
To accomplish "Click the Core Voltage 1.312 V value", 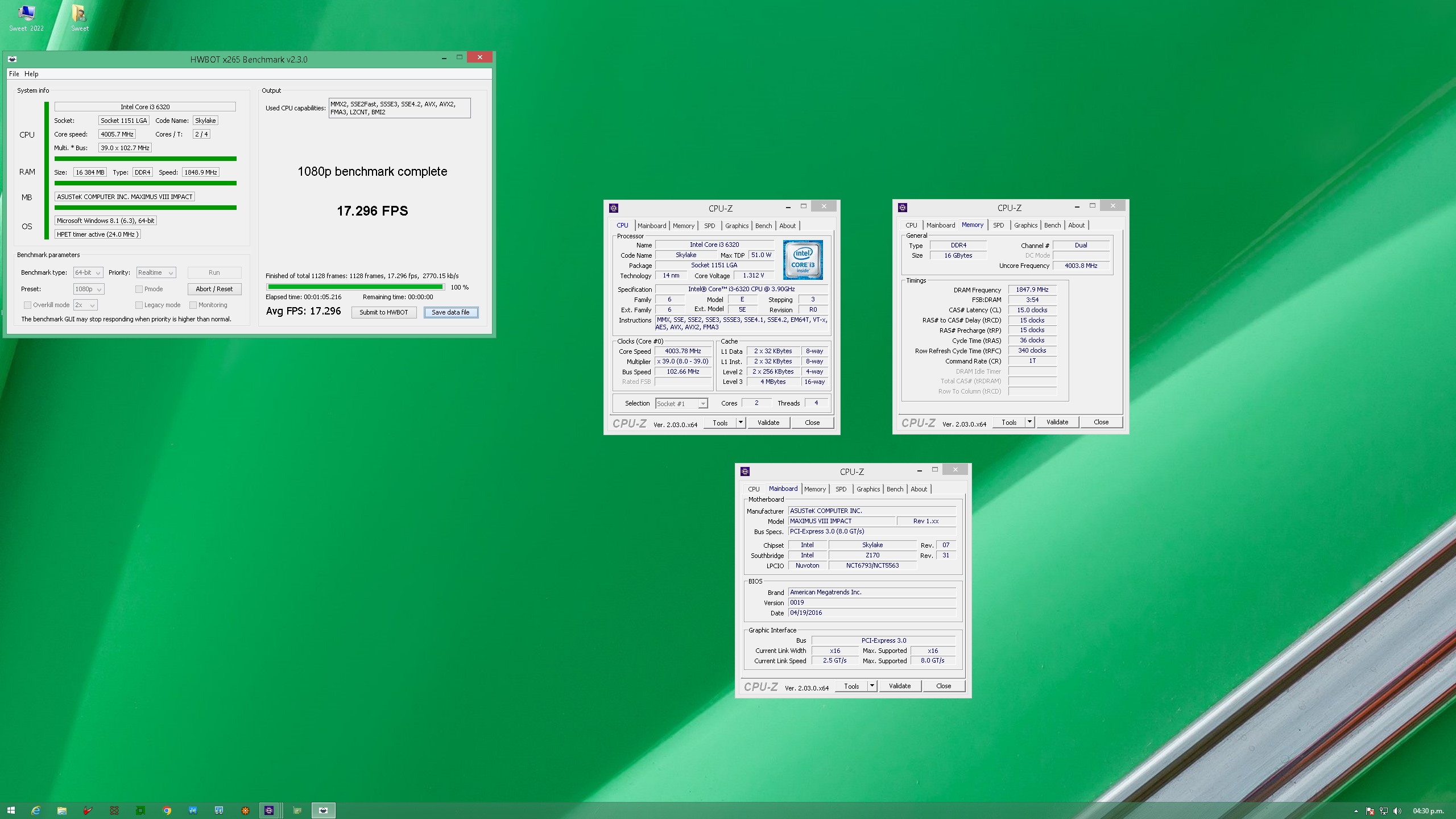I will 754,275.
